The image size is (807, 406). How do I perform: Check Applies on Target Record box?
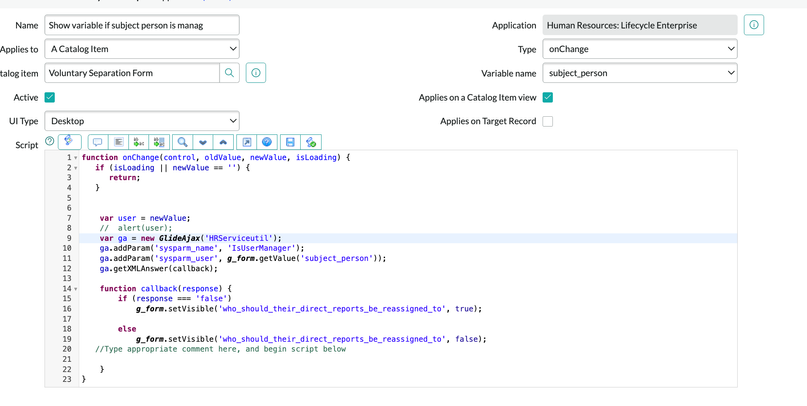point(548,121)
